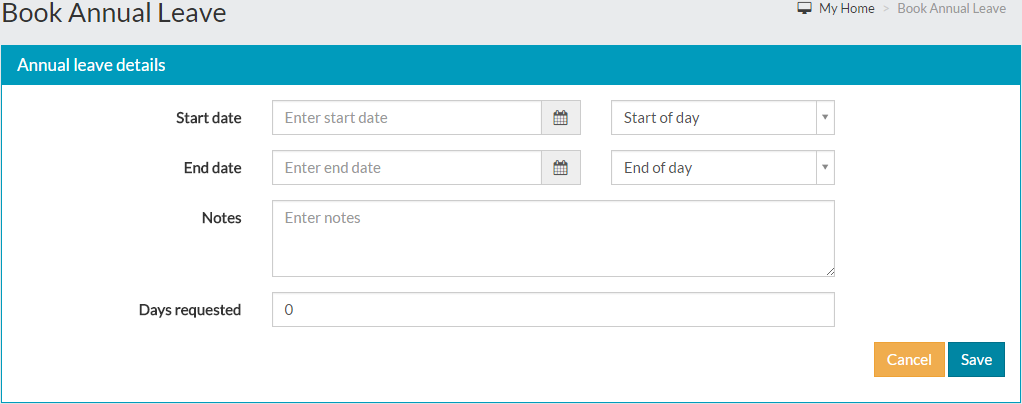The height and width of the screenshot is (404, 1022).
Task: Expand the Start of day dropdown
Action: coord(722,118)
